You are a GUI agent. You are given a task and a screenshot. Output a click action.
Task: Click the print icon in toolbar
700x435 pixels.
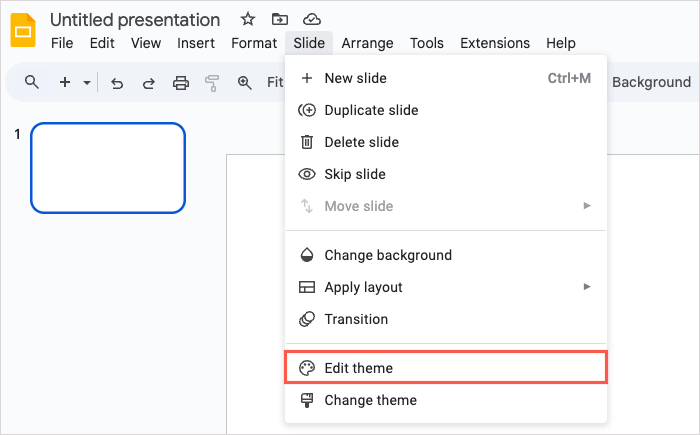(x=181, y=83)
